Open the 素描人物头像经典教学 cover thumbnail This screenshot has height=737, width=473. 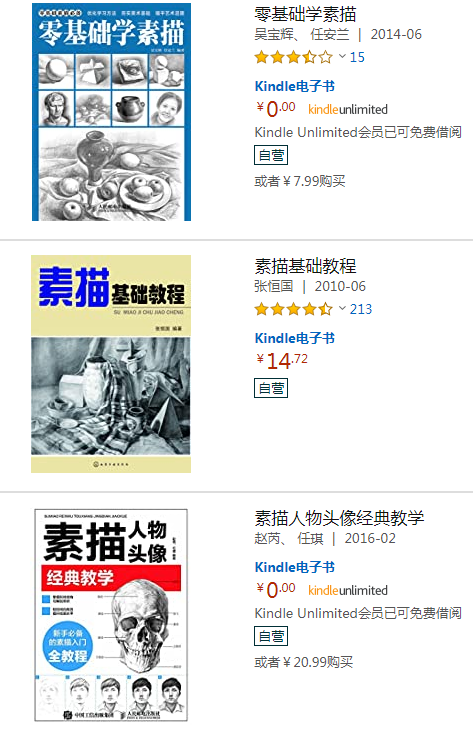click(x=111, y=615)
